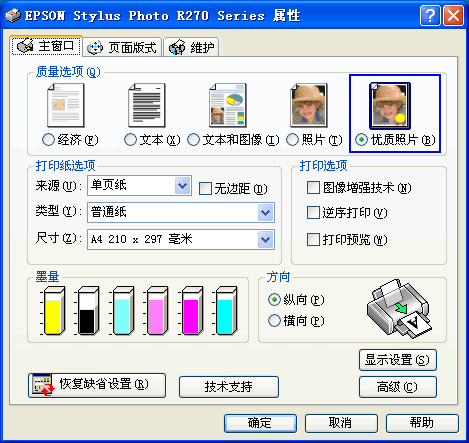Switch to the 主窗口 tab

46,46
